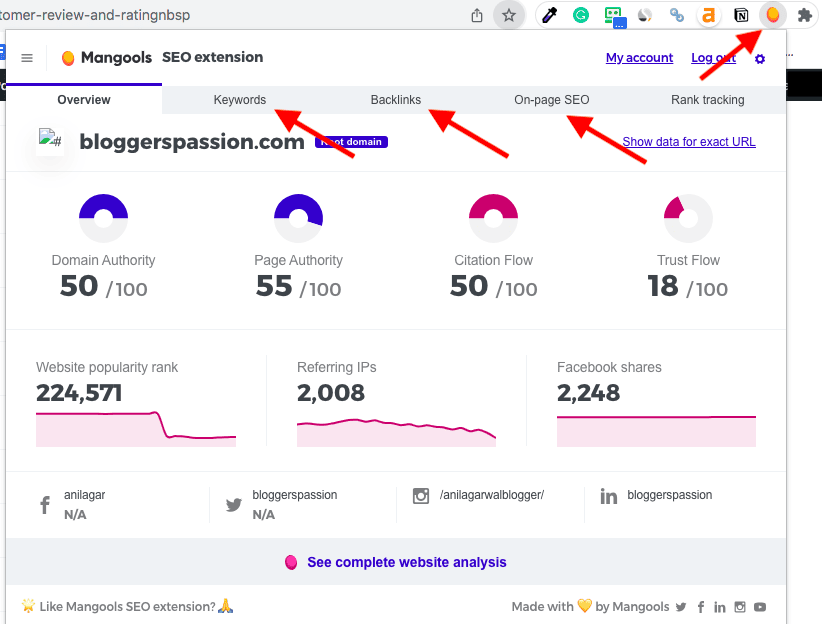The height and width of the screenshot is (624, 822).
Task: Click the browser address bar URL text
Action: pyautogui.click(x=95, y=15)
